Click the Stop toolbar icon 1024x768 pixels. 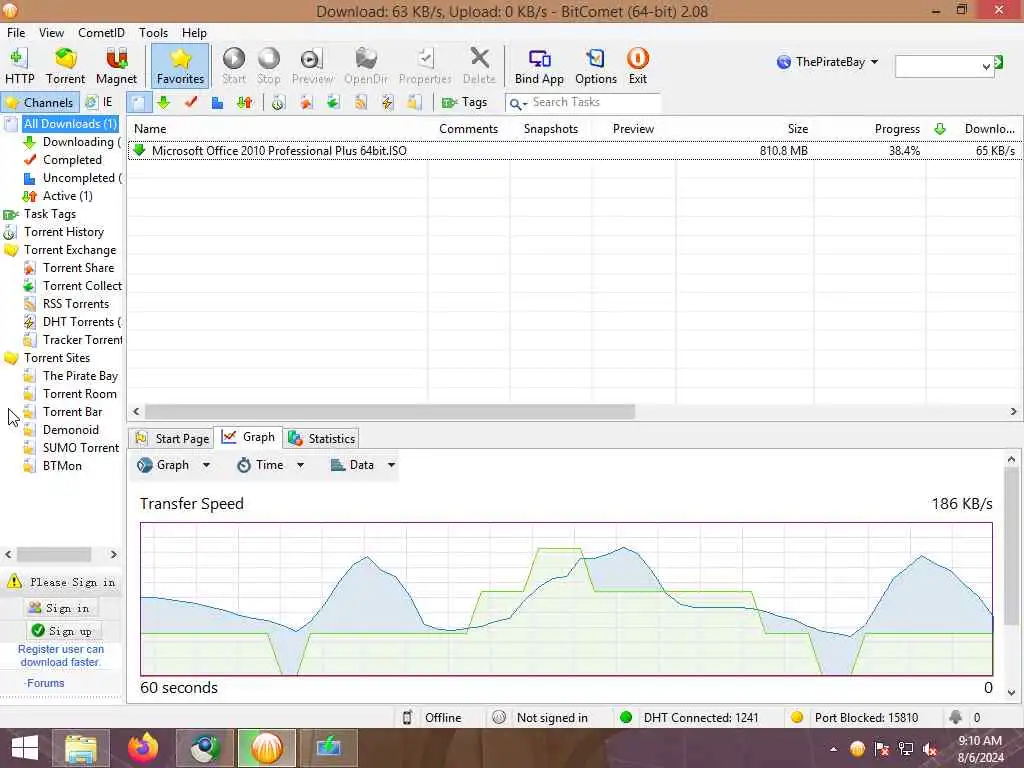click(268, 66)
